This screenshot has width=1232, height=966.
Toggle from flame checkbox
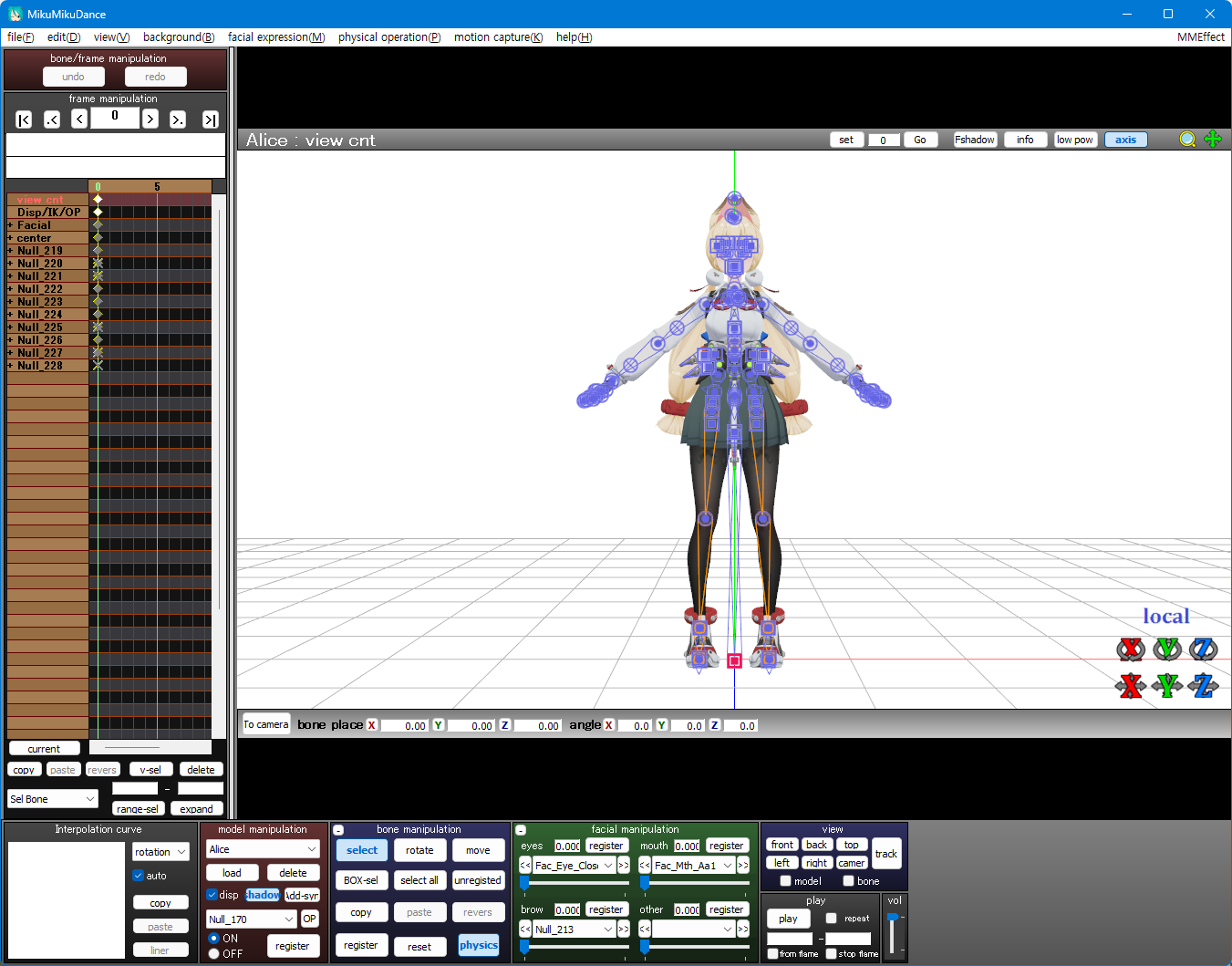coord(772,954)
